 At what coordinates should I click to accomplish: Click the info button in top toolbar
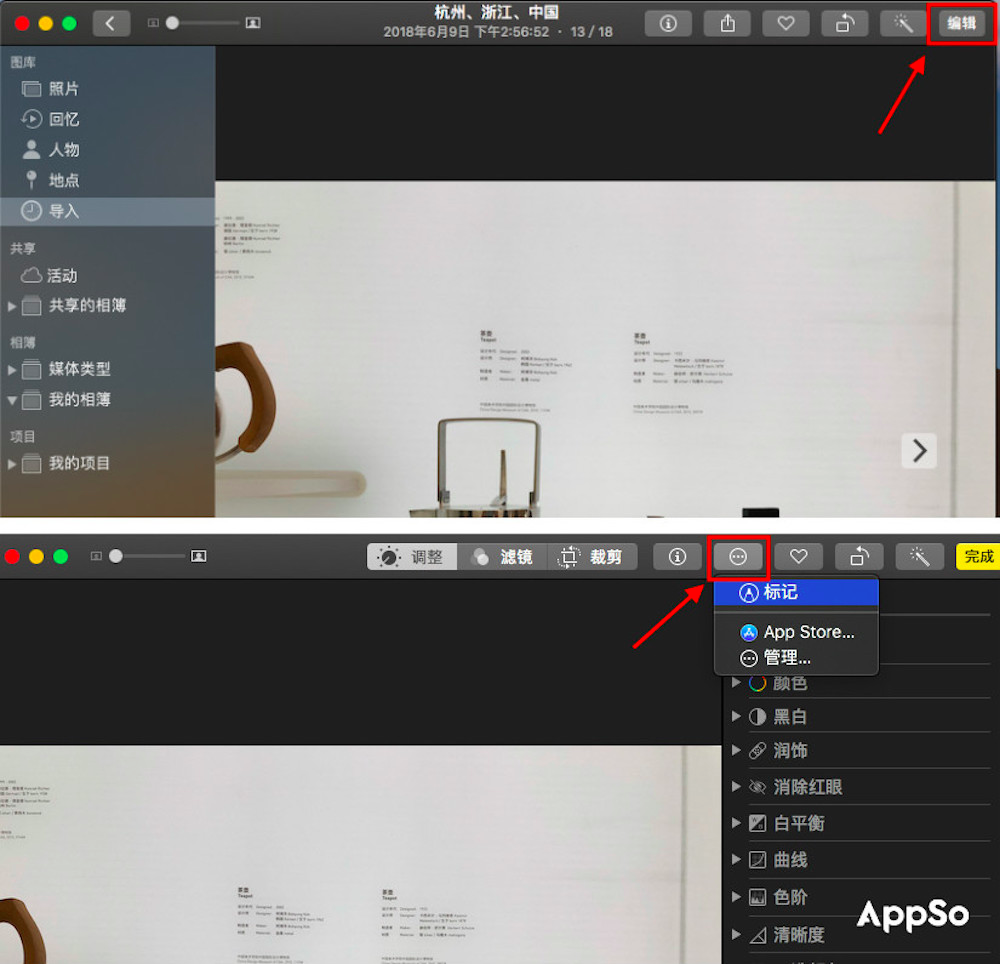[x=668, y=23]
